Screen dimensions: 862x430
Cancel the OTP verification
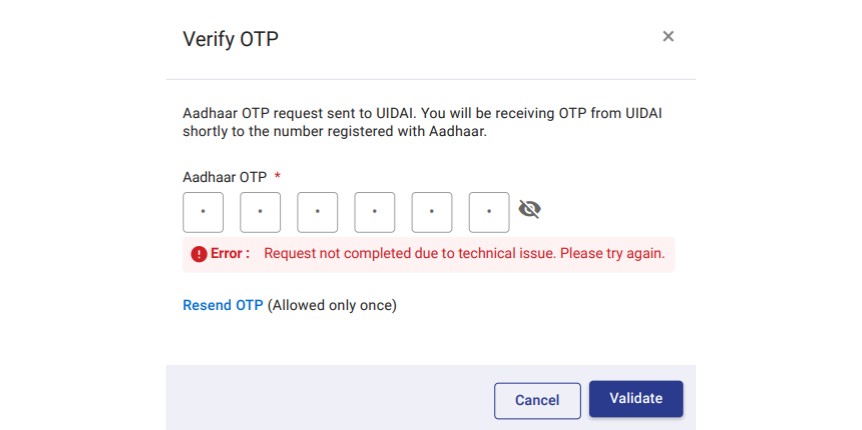pyautogui.click(x=537, y=400)
